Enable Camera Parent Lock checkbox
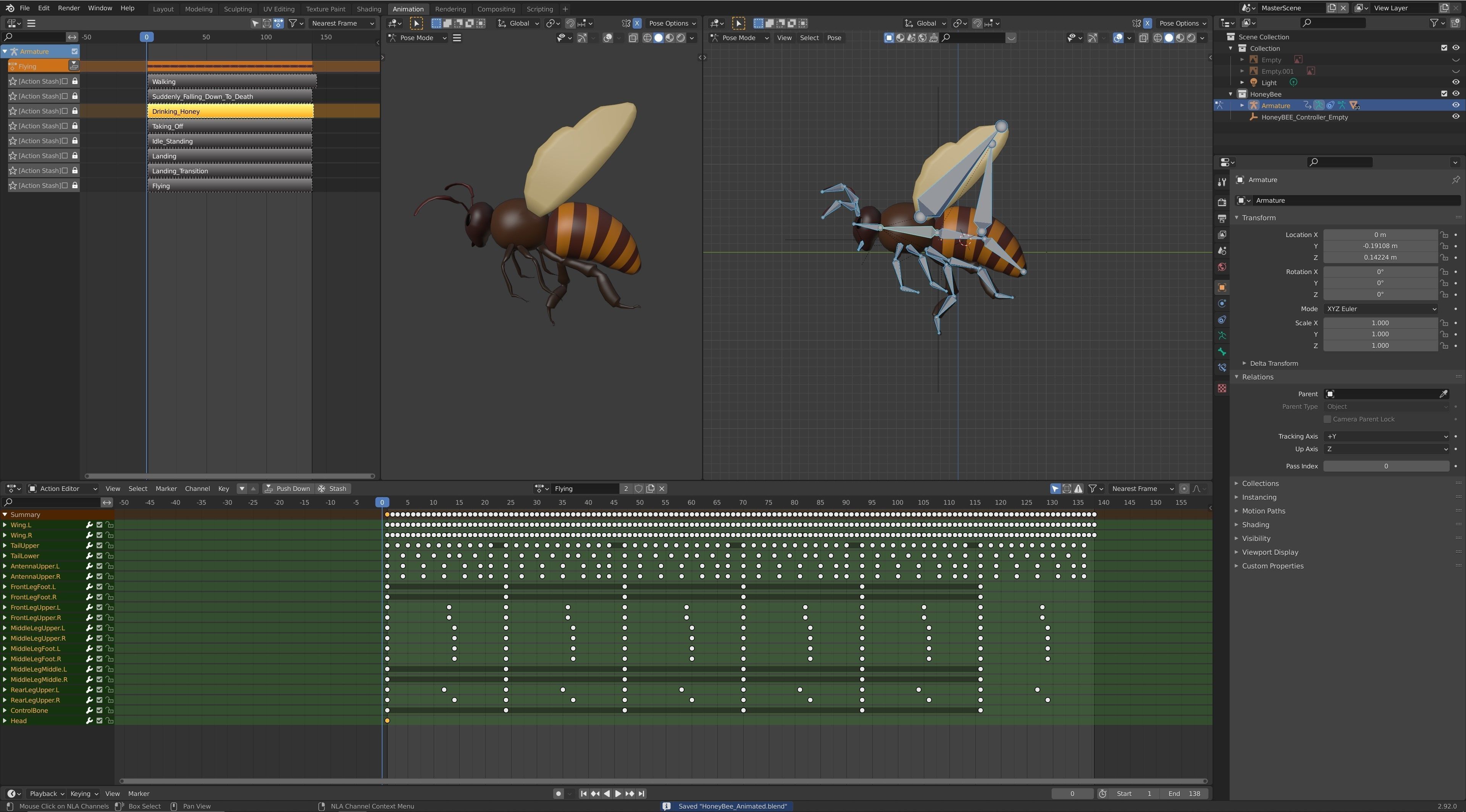1466x812 pixels. pos(1327,419)
